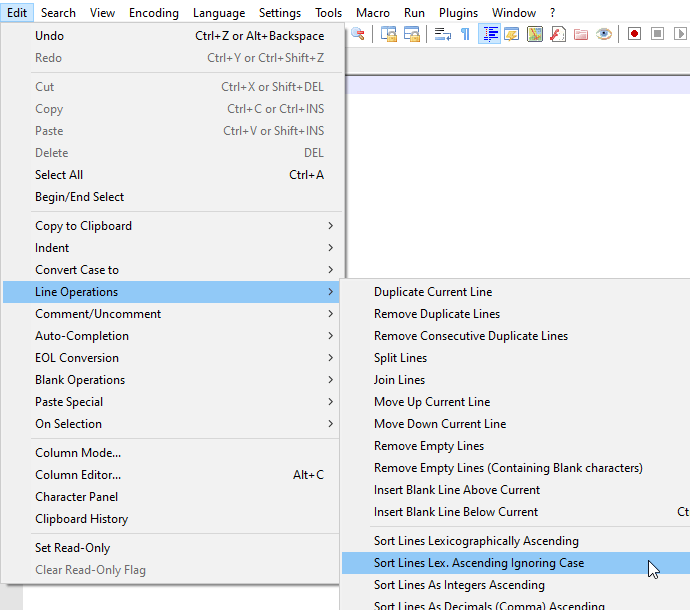Choose Remove Empty Lines (Containing Blank characters)

[x=516, y=468]
